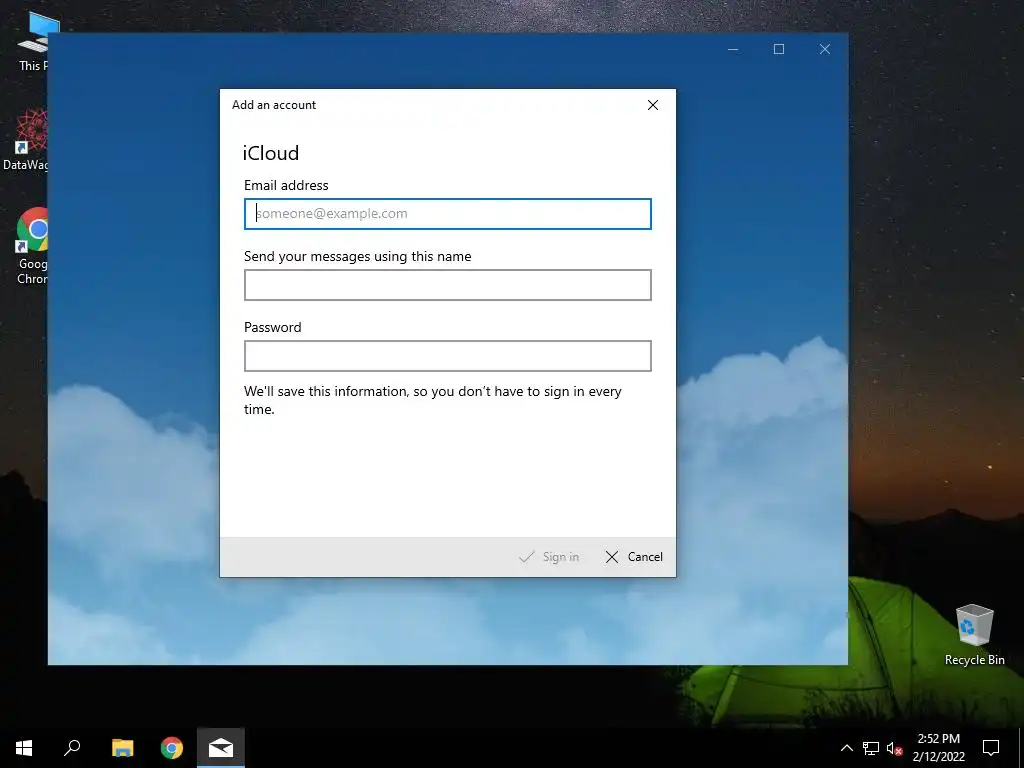
Task: Close the Mail app window
Action: [825, 49]
